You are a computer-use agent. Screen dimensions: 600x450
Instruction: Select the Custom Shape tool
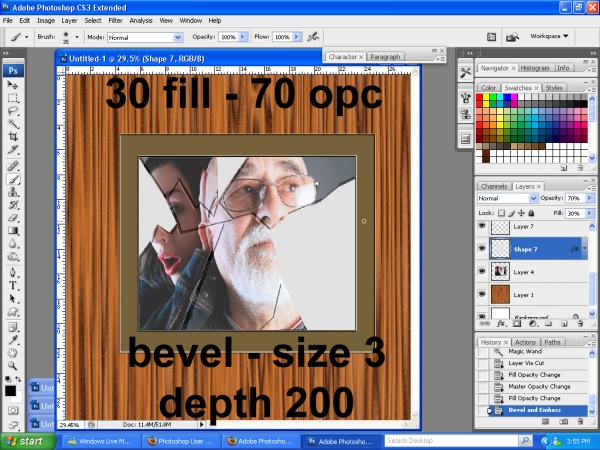[x=13, y=311]
